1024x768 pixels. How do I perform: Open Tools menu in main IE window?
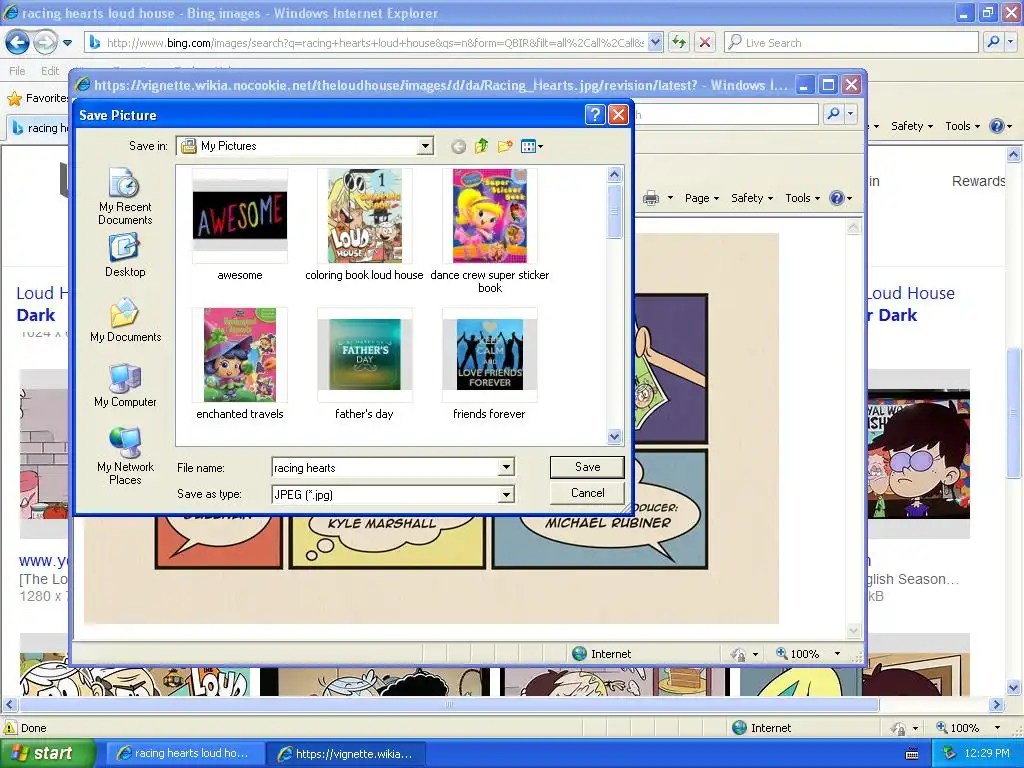pyautogui.click(x=962, y=126)
